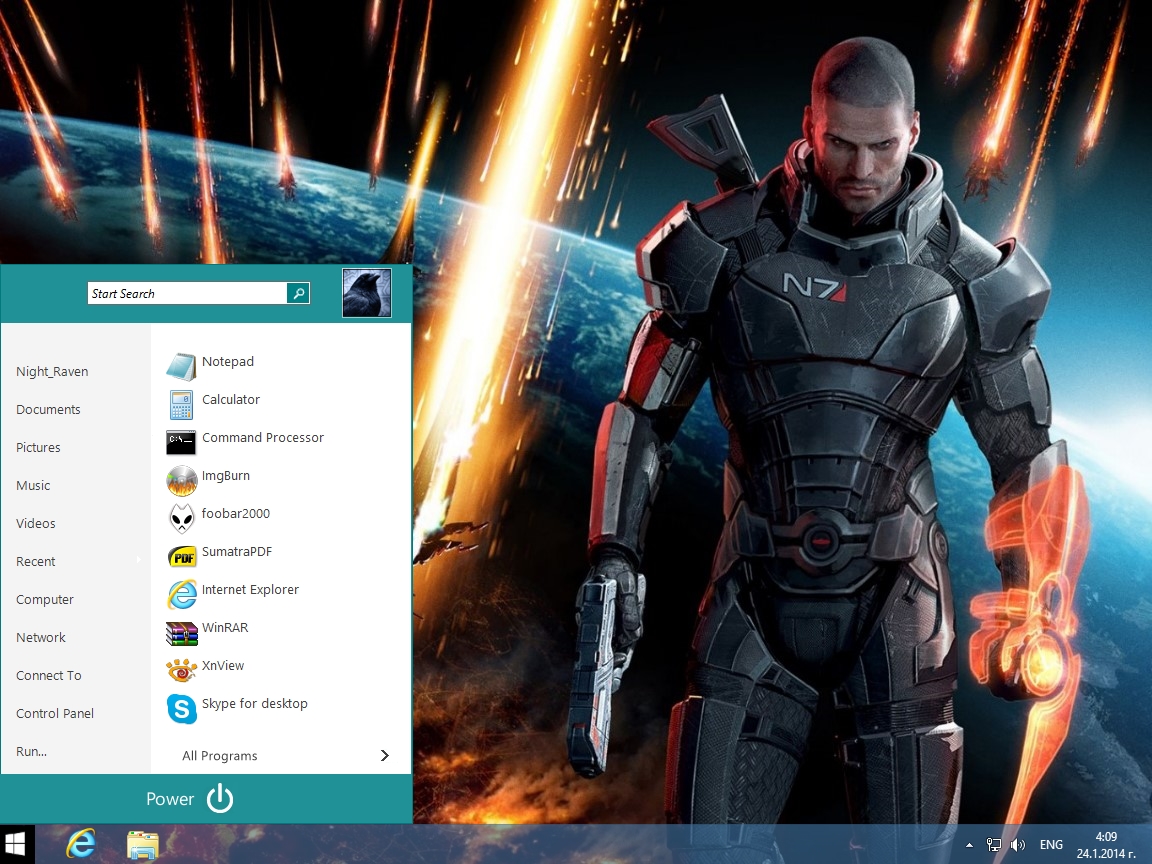Open the All Programs list label
This screenshot has width=1152, height=864.
[220, 755]
